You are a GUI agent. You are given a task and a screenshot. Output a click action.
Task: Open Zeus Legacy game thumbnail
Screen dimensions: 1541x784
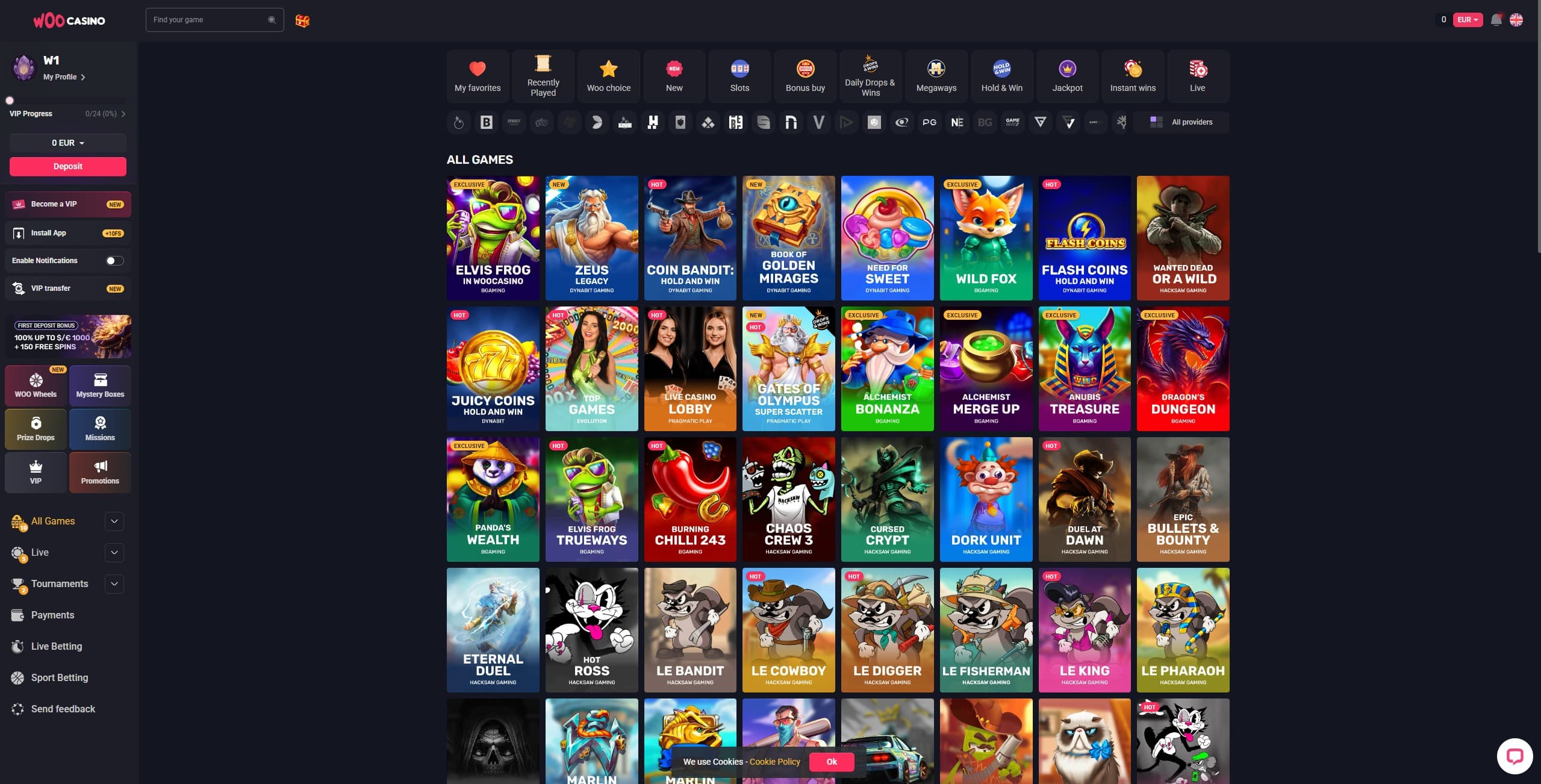coord(592,238)
